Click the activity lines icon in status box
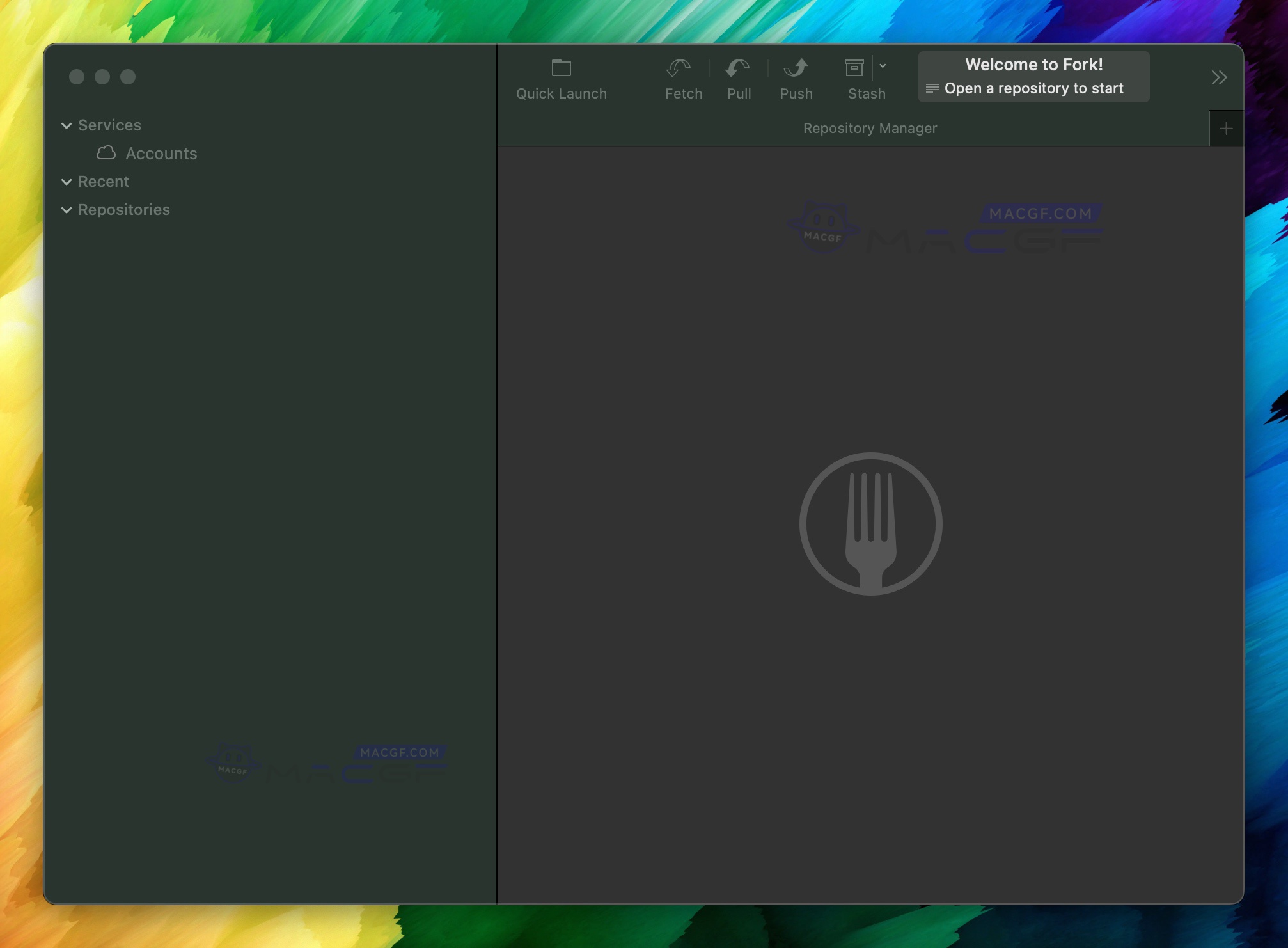This screenshot has height=948, width=1288. (932, 88)
